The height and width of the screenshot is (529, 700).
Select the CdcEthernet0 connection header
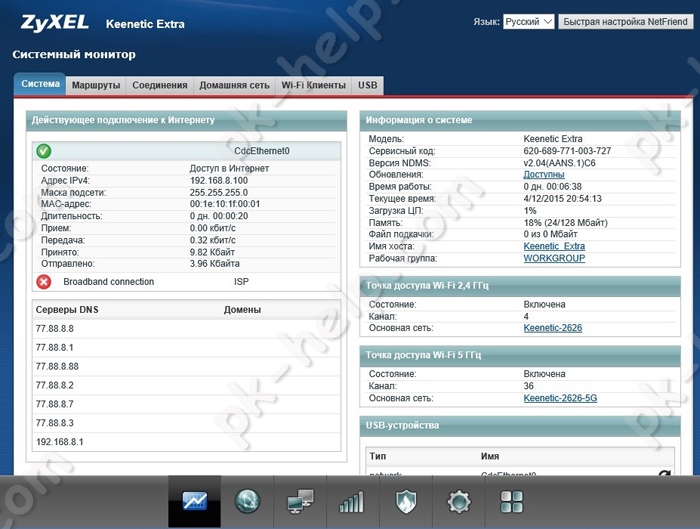click(x=187, y=151)
